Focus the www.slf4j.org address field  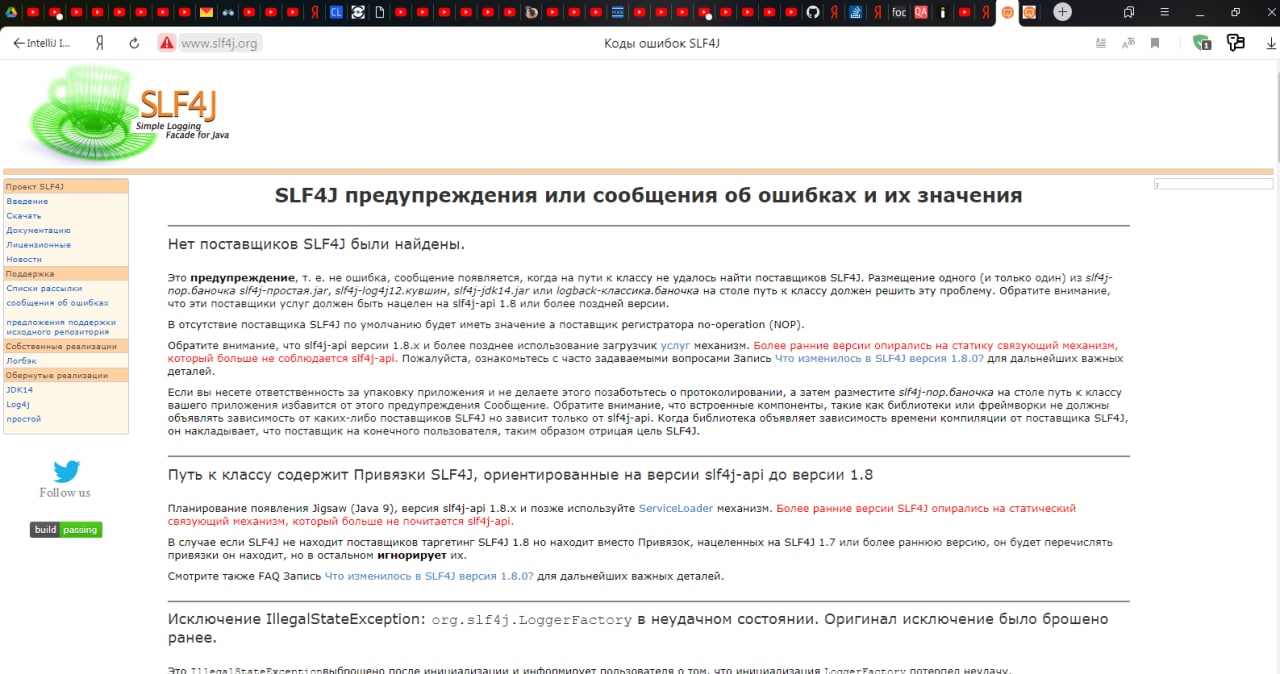point(219,43)
